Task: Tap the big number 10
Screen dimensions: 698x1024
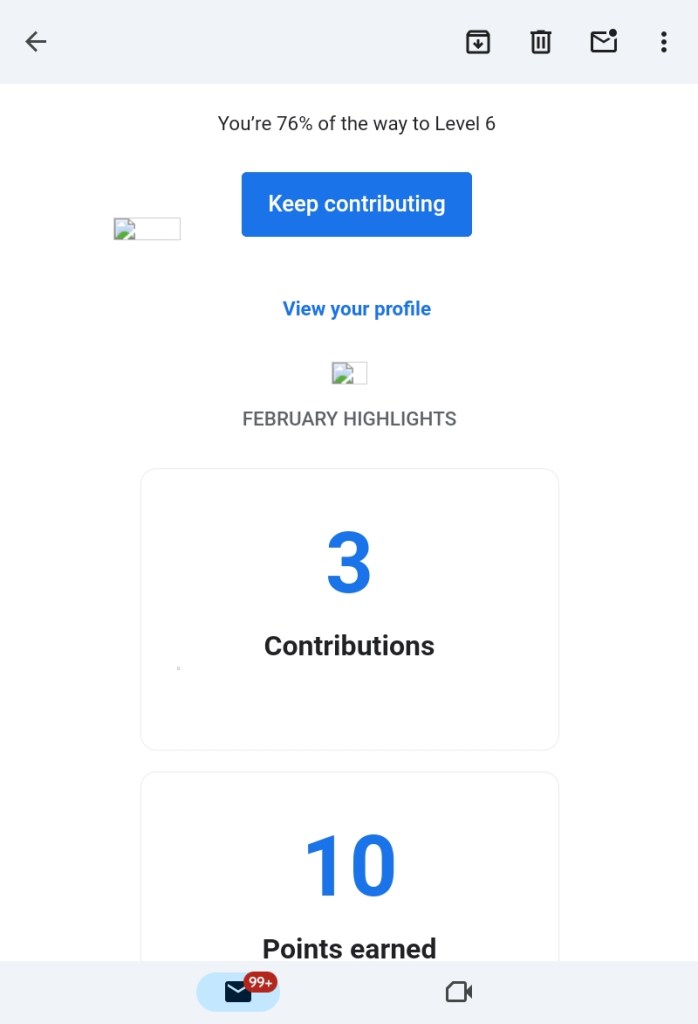Action: click(349, 866)
